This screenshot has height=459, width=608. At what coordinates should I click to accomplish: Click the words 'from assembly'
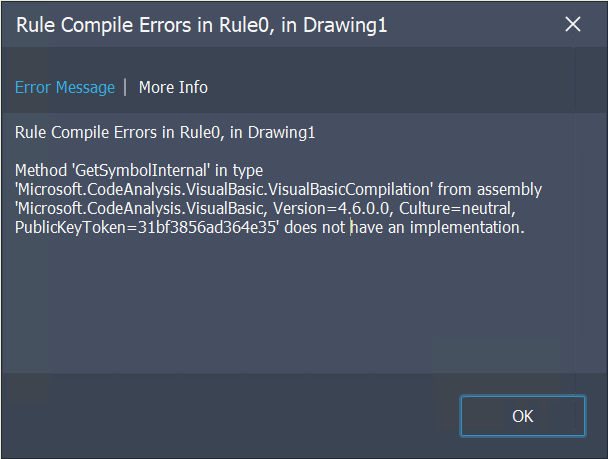pos(490,190)
